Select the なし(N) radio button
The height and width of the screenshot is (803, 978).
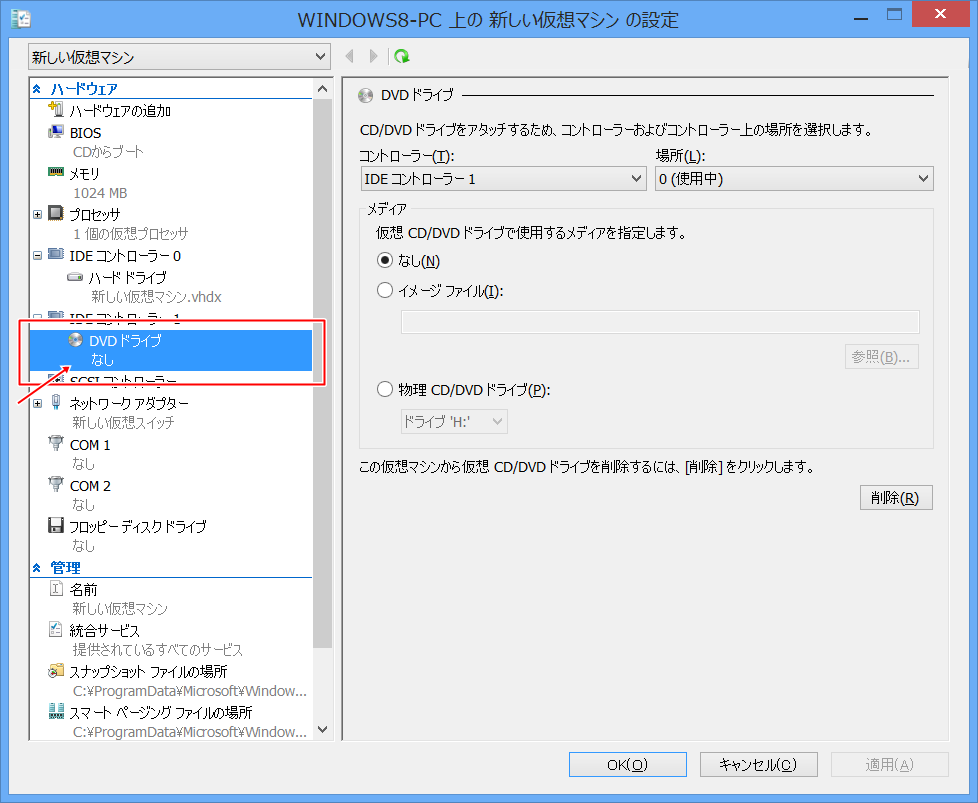pyautogui.click(x=385, y=260)
